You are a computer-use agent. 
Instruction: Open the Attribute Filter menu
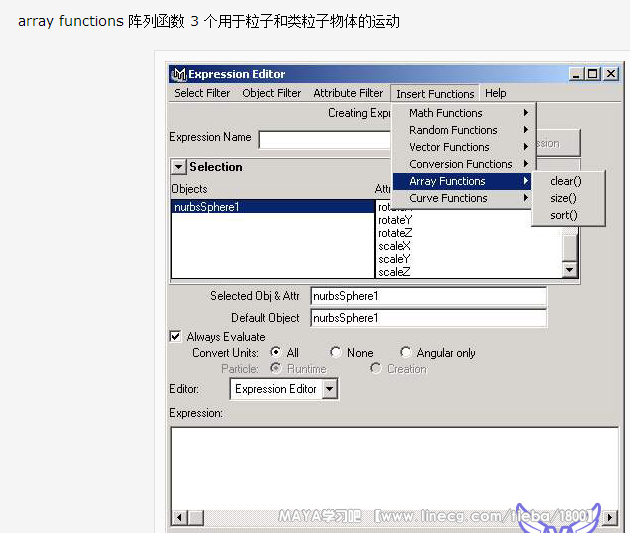(x=348, y=93)
